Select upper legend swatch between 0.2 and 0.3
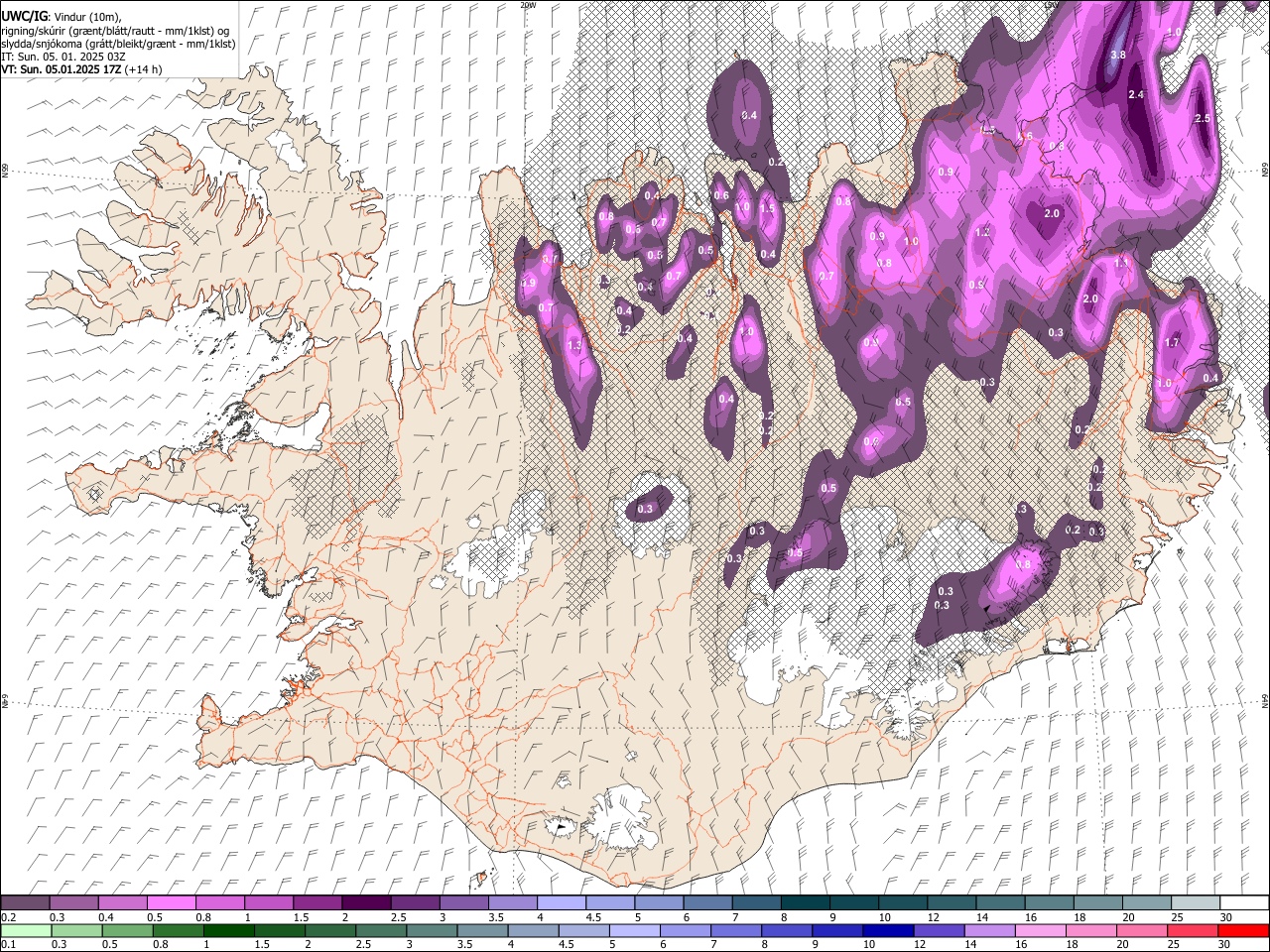1270x952 pixels. click(x=25, y=902)
